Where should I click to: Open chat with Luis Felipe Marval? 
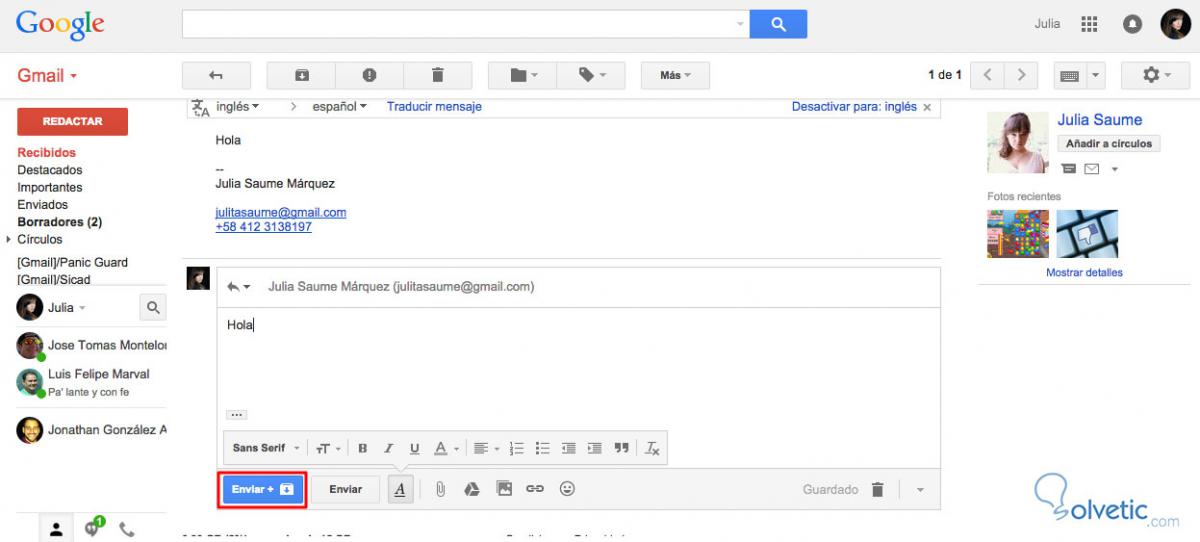(91, 382)
